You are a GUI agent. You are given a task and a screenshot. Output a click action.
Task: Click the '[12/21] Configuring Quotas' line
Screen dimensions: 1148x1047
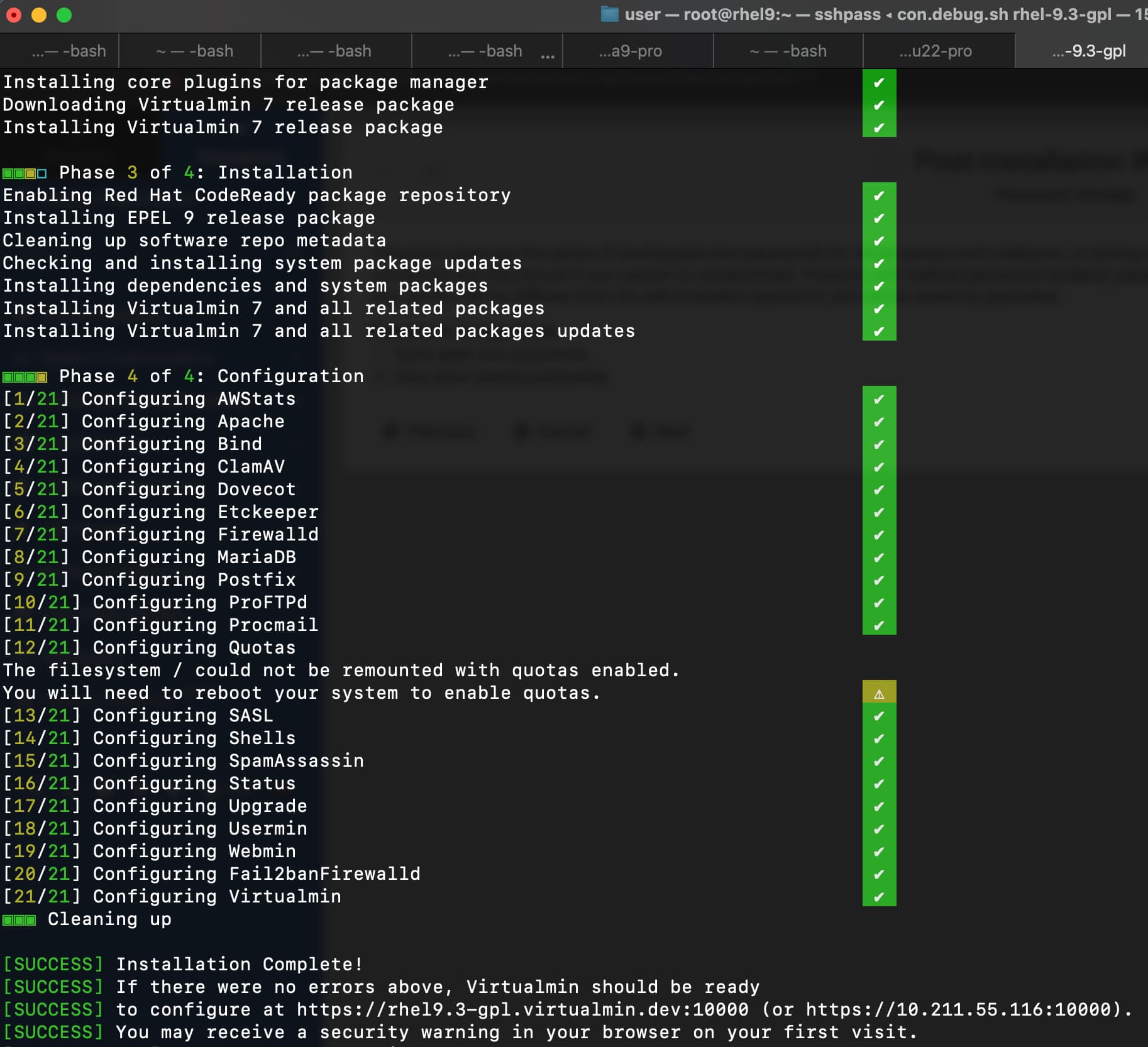pos(149,647)
